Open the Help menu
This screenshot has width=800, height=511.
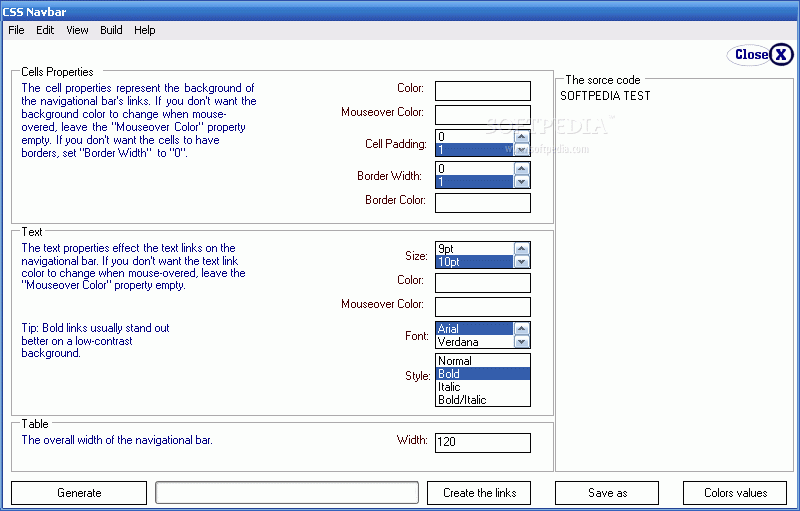pyautogui.click(x=144, y=30)
